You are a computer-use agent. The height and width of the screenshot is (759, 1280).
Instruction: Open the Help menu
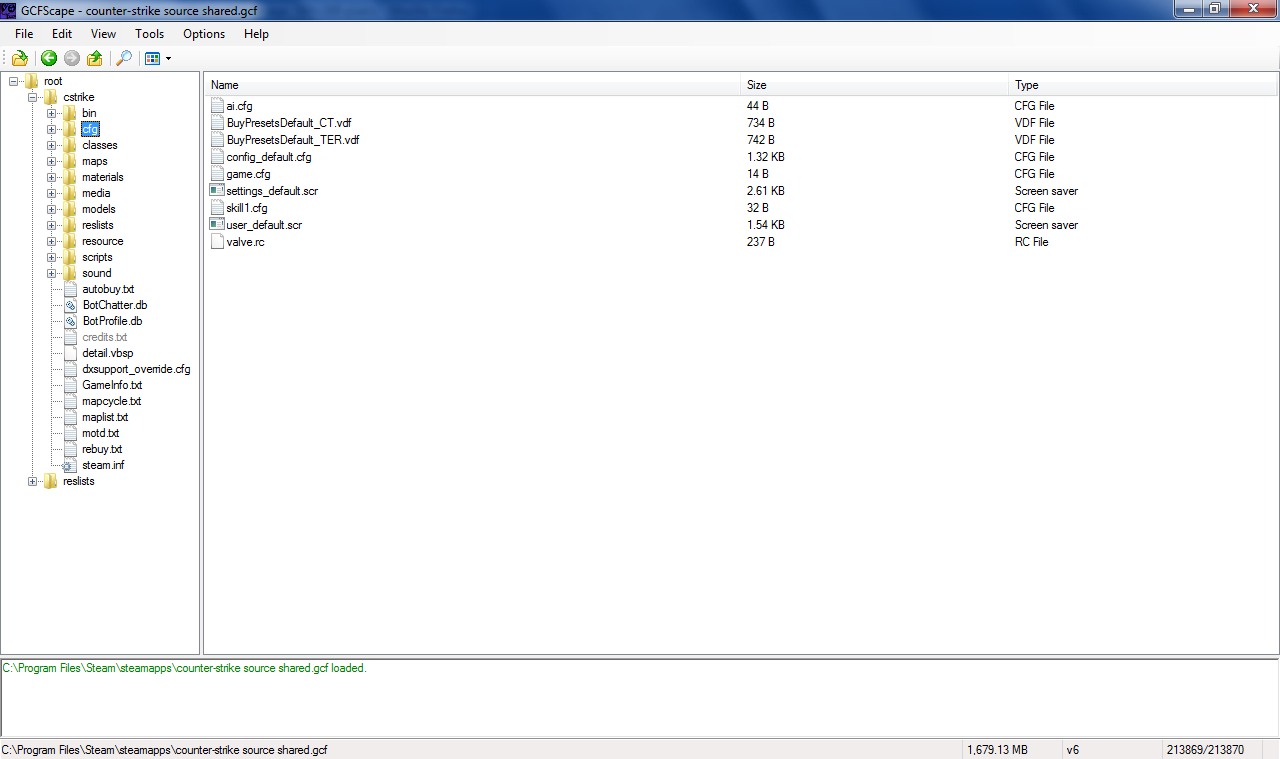pos(256,34)
